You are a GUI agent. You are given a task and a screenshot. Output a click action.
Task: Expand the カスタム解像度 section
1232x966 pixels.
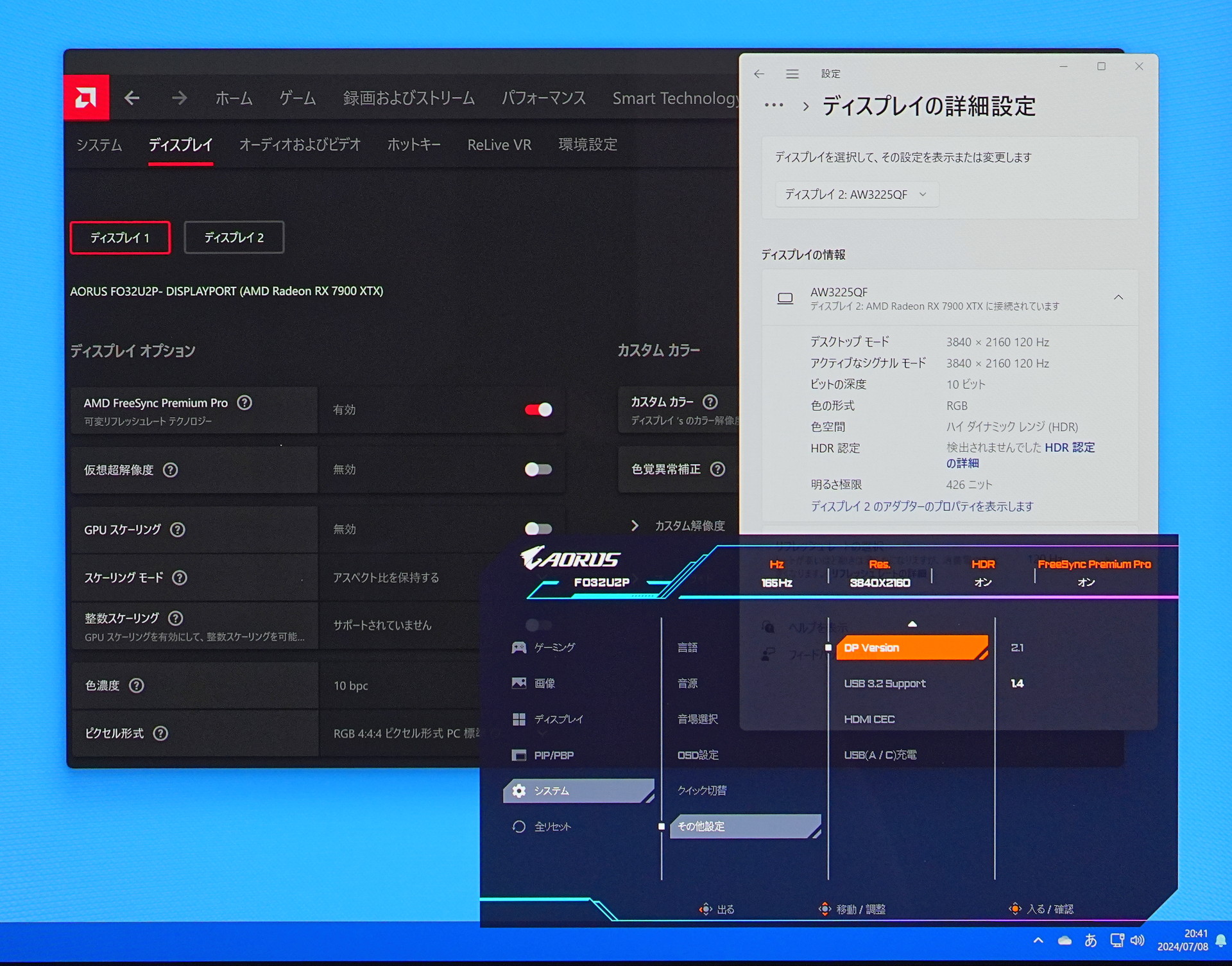tap(680, 526)
